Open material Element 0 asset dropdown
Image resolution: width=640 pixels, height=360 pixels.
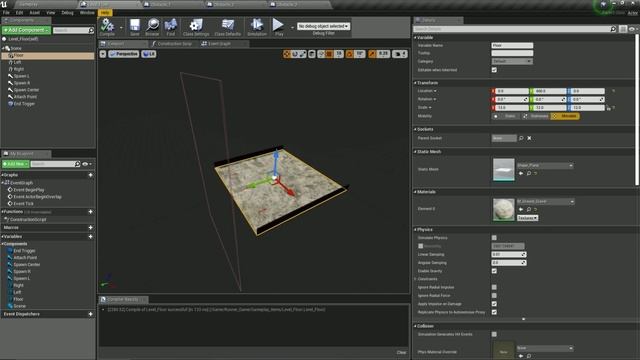pos(545,202)
